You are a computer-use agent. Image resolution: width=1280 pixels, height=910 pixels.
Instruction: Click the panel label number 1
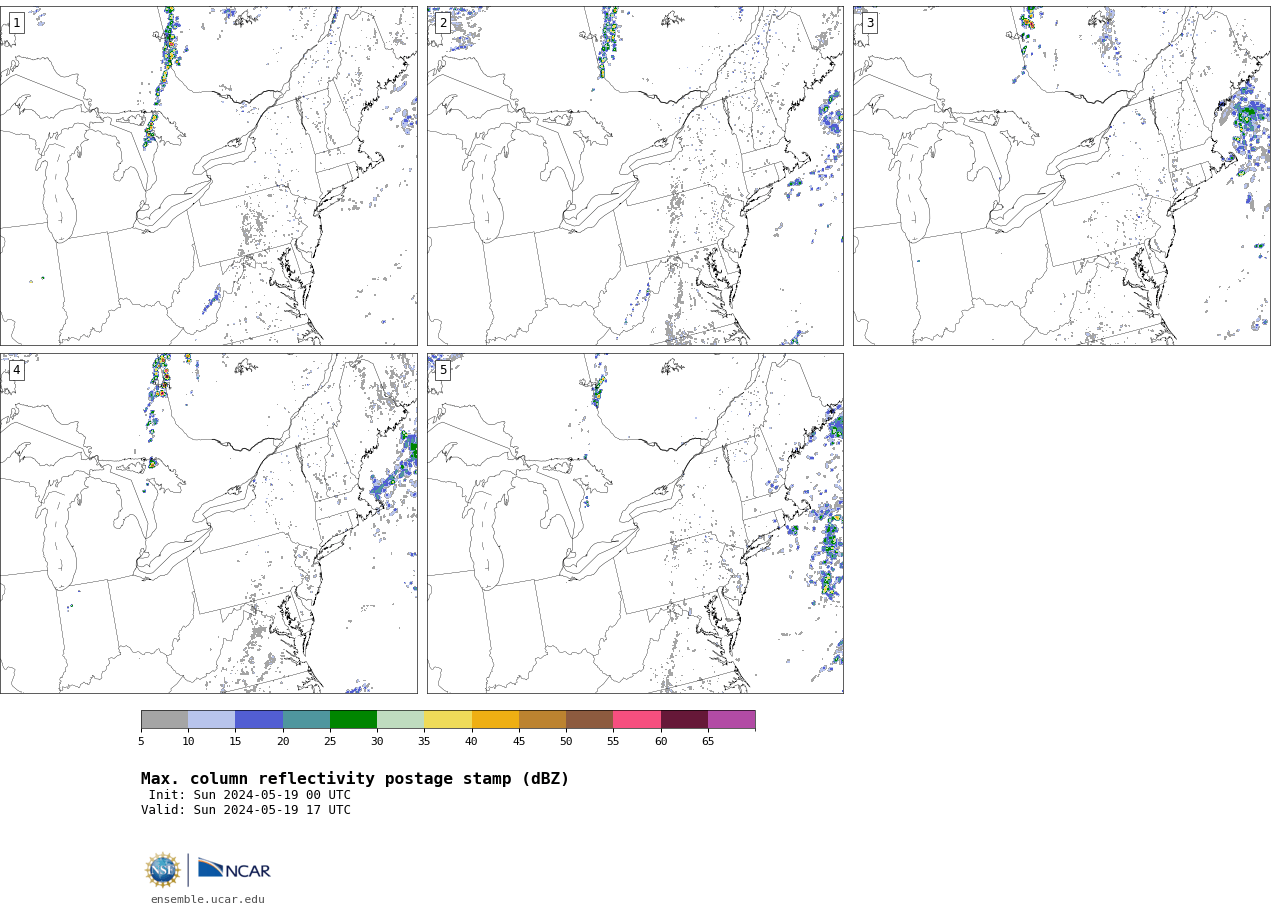[16, 23]
